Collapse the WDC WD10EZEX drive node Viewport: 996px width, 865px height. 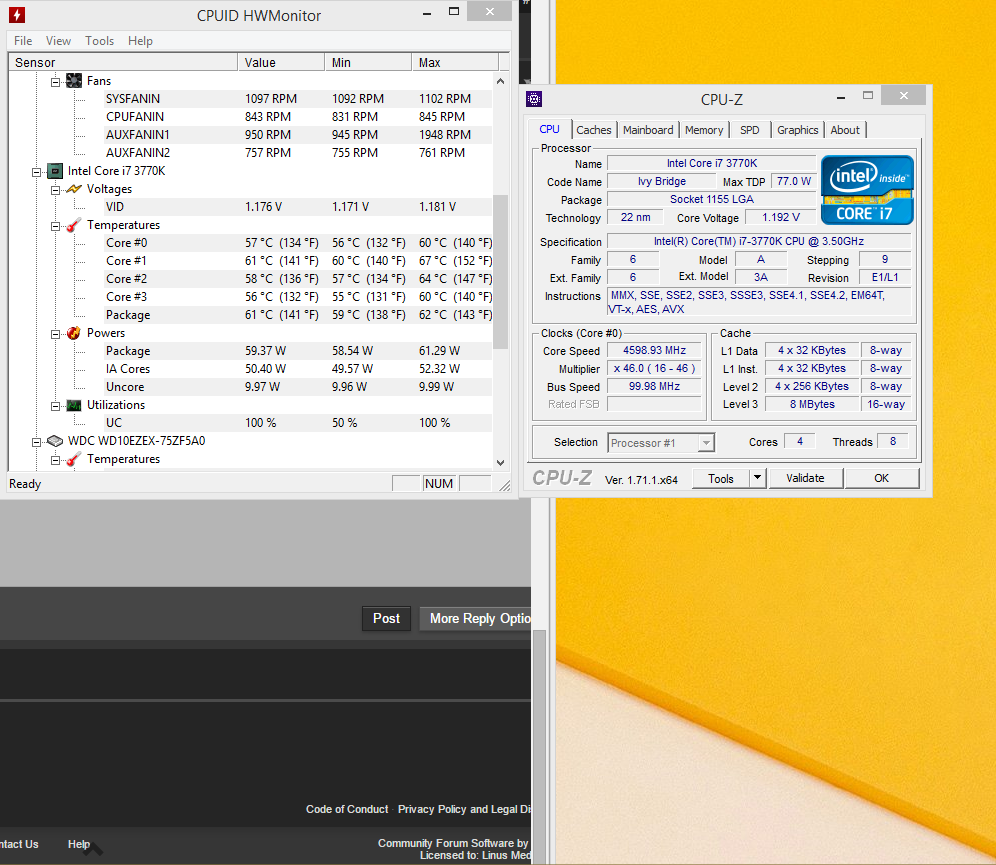coord(36,442)
